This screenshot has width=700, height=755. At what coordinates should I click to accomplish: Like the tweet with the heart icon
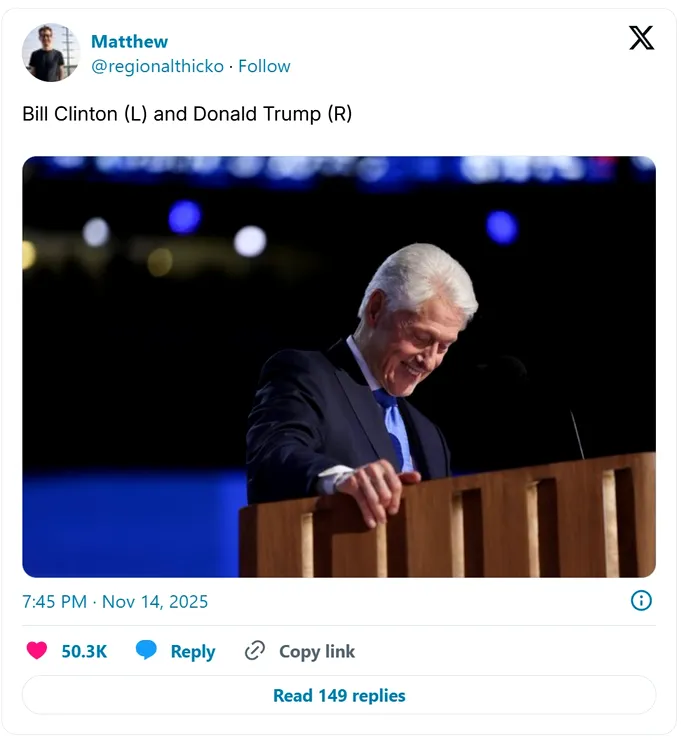coord(37,651)
